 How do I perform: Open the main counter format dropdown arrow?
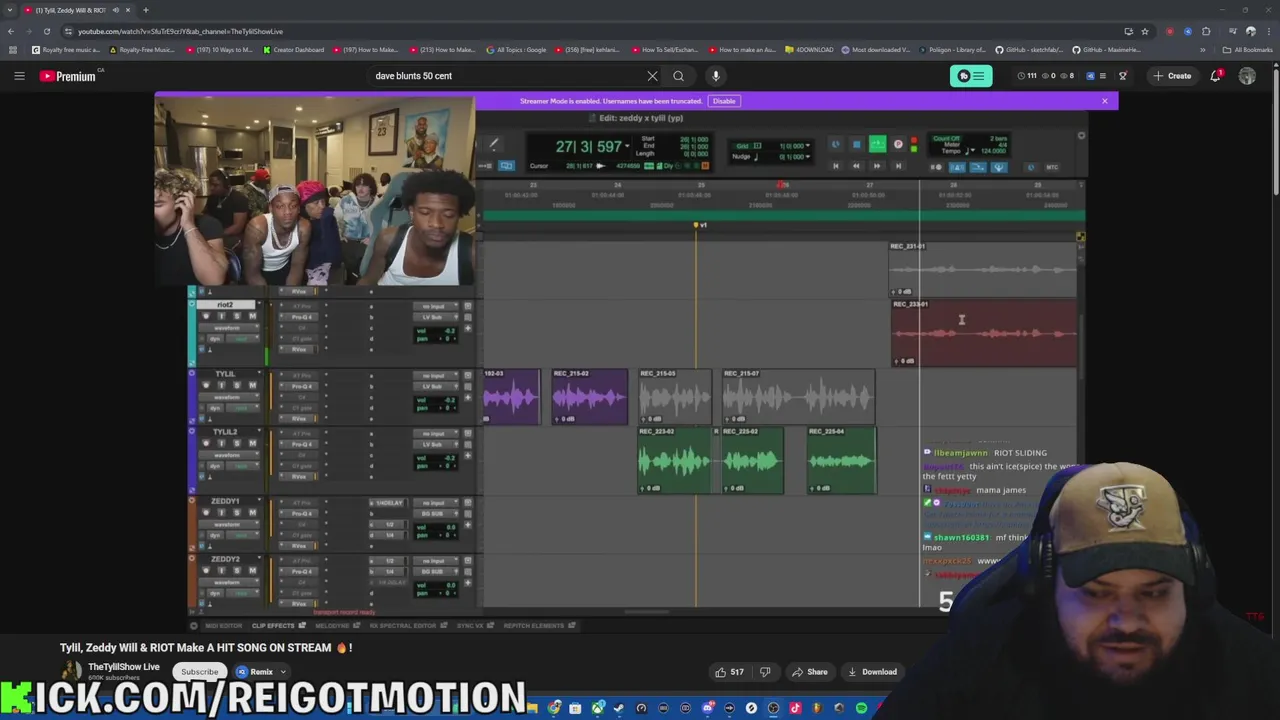pyautogui.click(x=627, y=146)
